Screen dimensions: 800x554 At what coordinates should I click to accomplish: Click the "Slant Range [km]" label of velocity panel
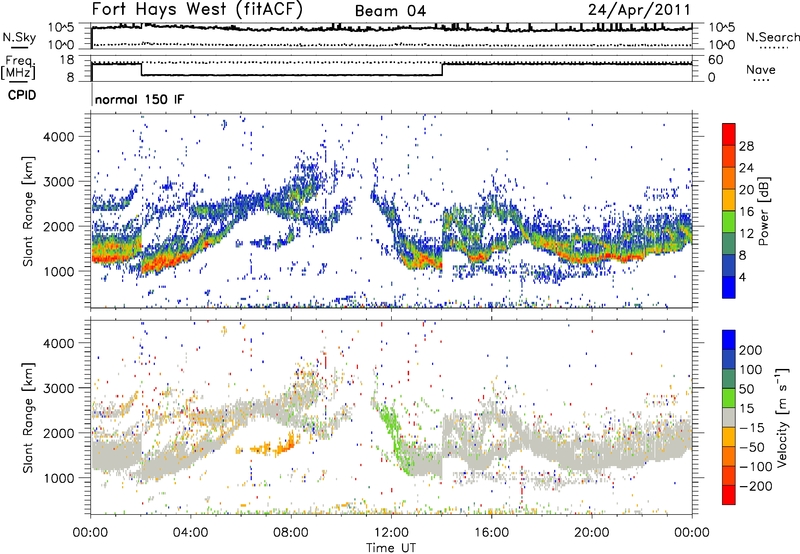(28, 417)
